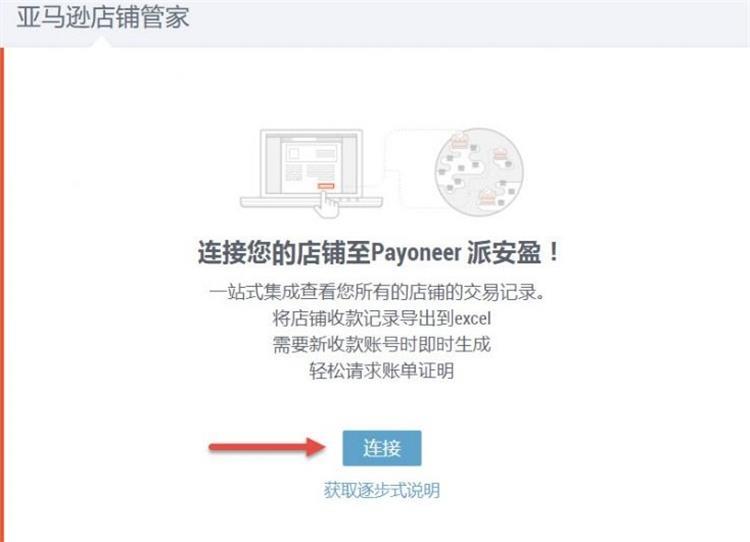Click the small triangle pointer under tab title
Screen dimensions: 750x542
point(102,43)
